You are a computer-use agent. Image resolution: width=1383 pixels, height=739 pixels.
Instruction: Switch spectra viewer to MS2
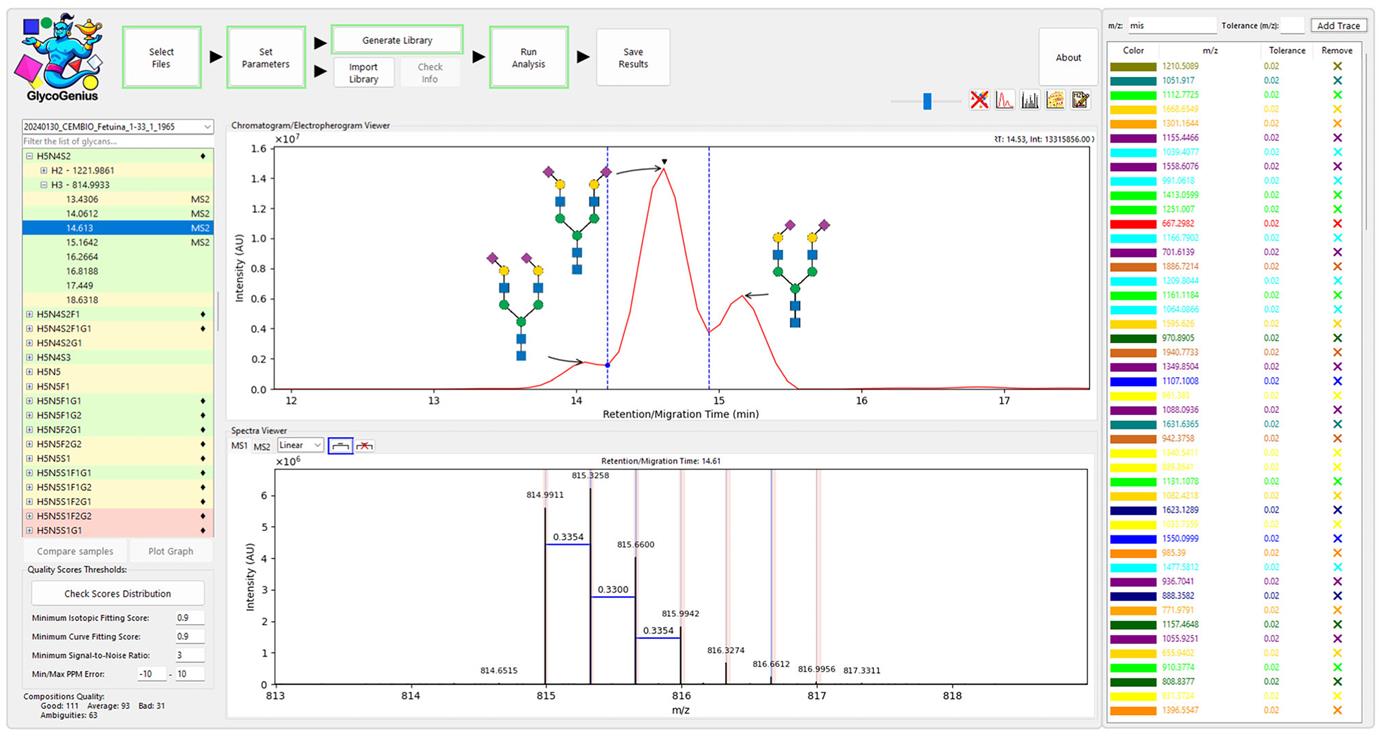(x=261, y=445)
